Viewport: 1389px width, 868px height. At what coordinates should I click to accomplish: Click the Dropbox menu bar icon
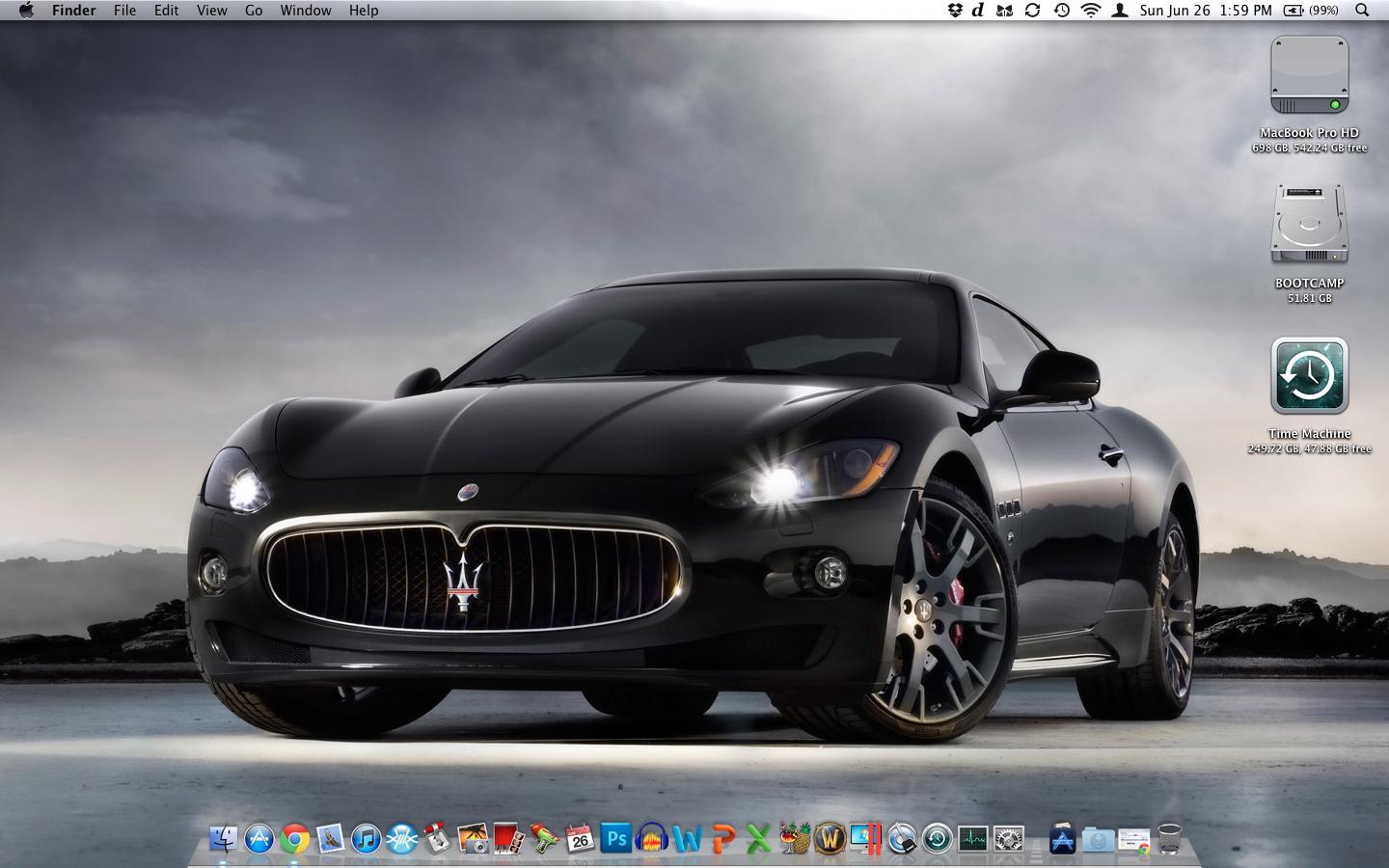[x=955, y=11]
